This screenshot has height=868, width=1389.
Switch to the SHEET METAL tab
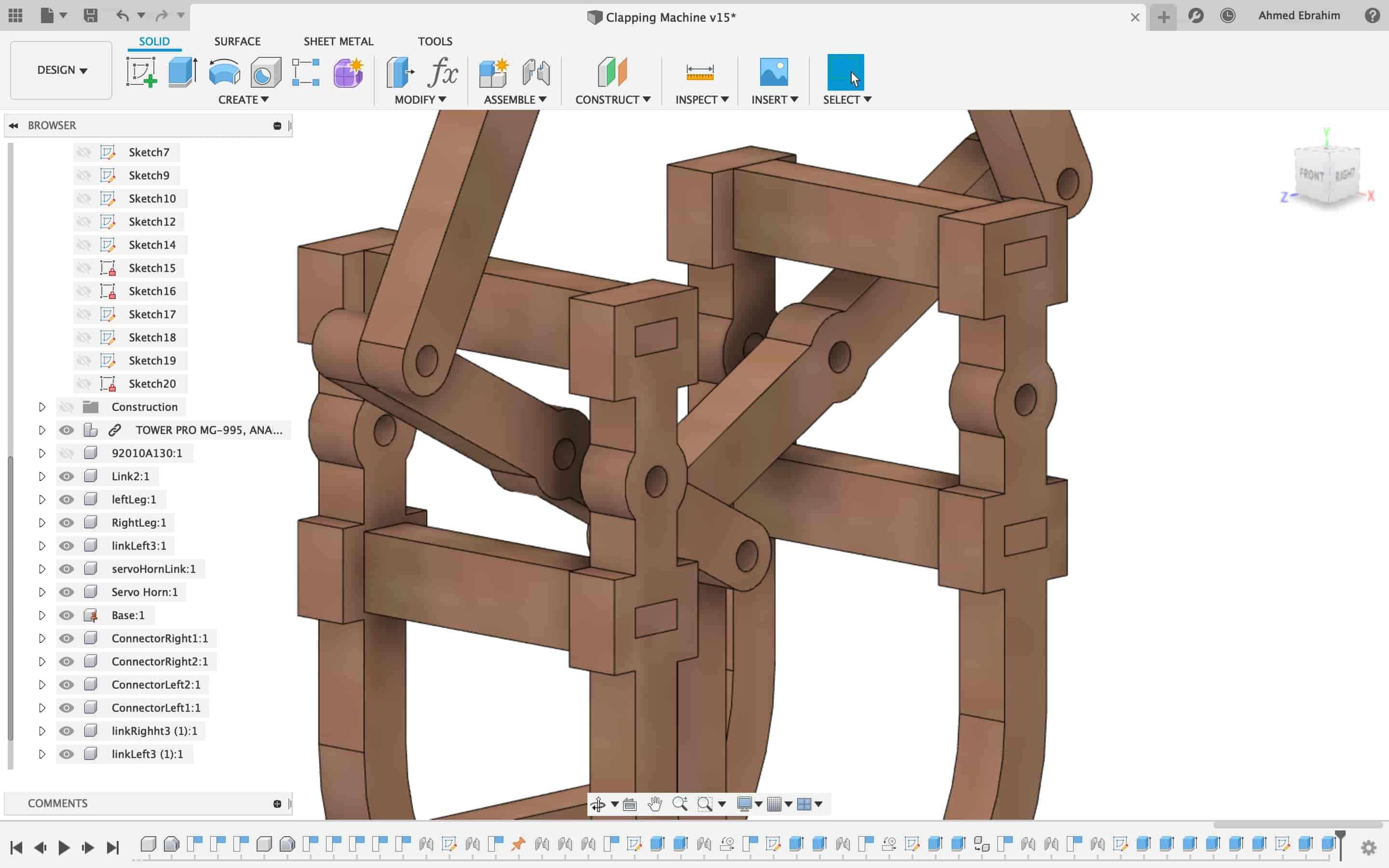click(x=339, y=41)
